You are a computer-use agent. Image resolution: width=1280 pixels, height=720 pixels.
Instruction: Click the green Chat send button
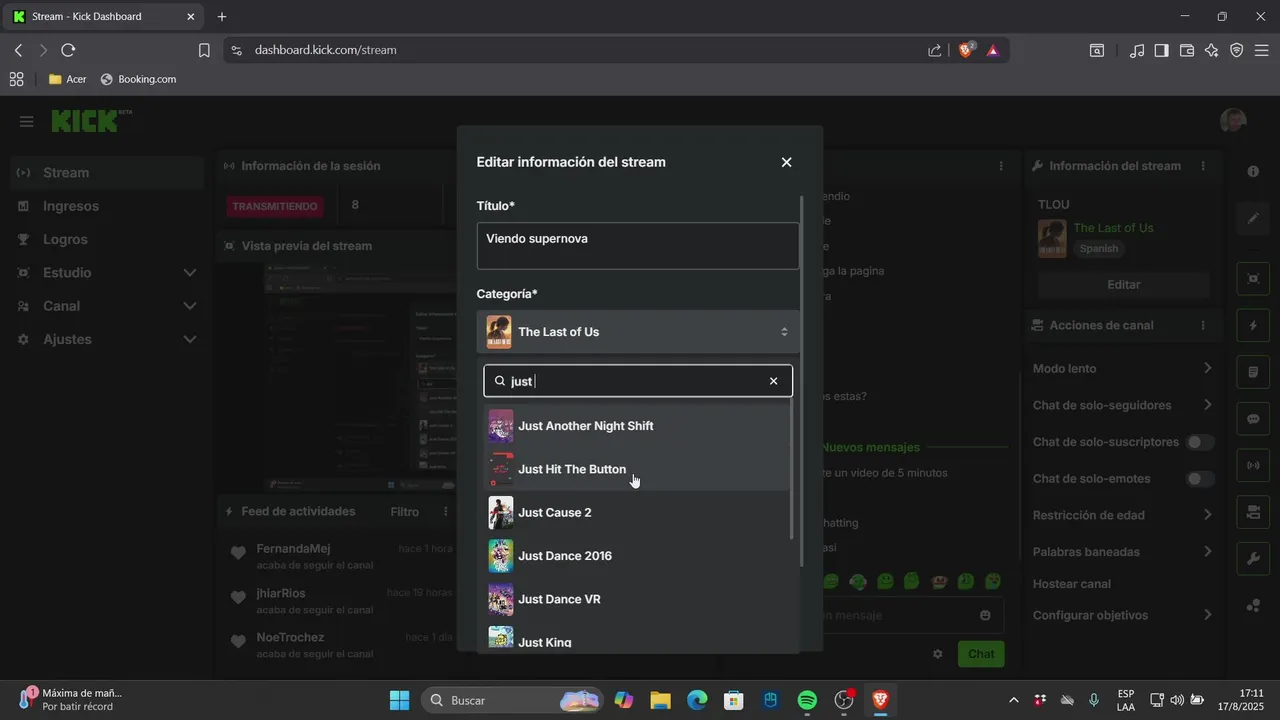pyautogui.click(x=981, y=654)
